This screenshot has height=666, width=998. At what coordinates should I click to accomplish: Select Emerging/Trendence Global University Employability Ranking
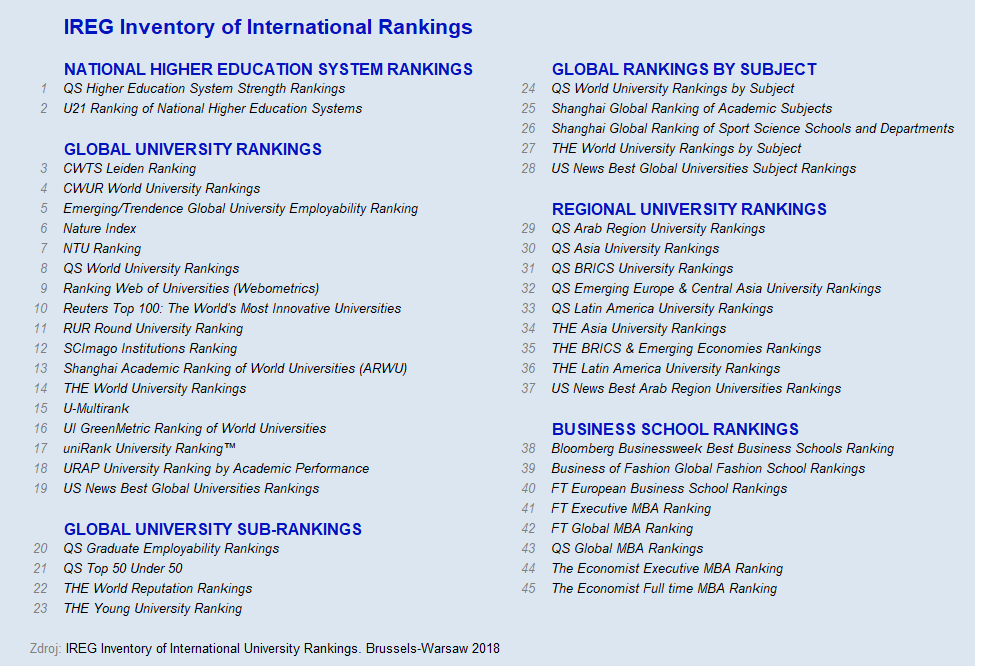pos(241,209)
